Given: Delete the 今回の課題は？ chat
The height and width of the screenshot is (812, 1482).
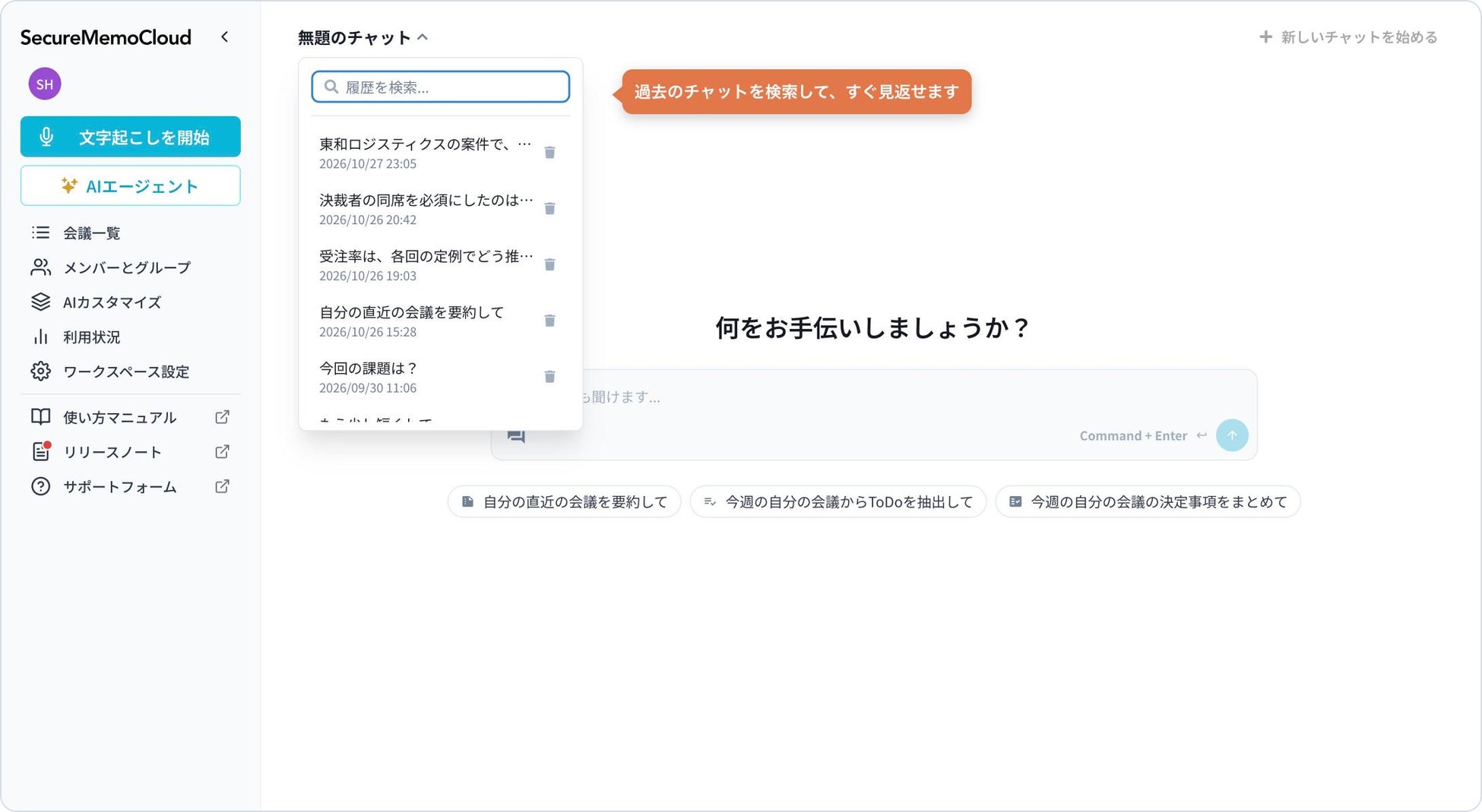Looking at the screenshot, I should (549, 377).
